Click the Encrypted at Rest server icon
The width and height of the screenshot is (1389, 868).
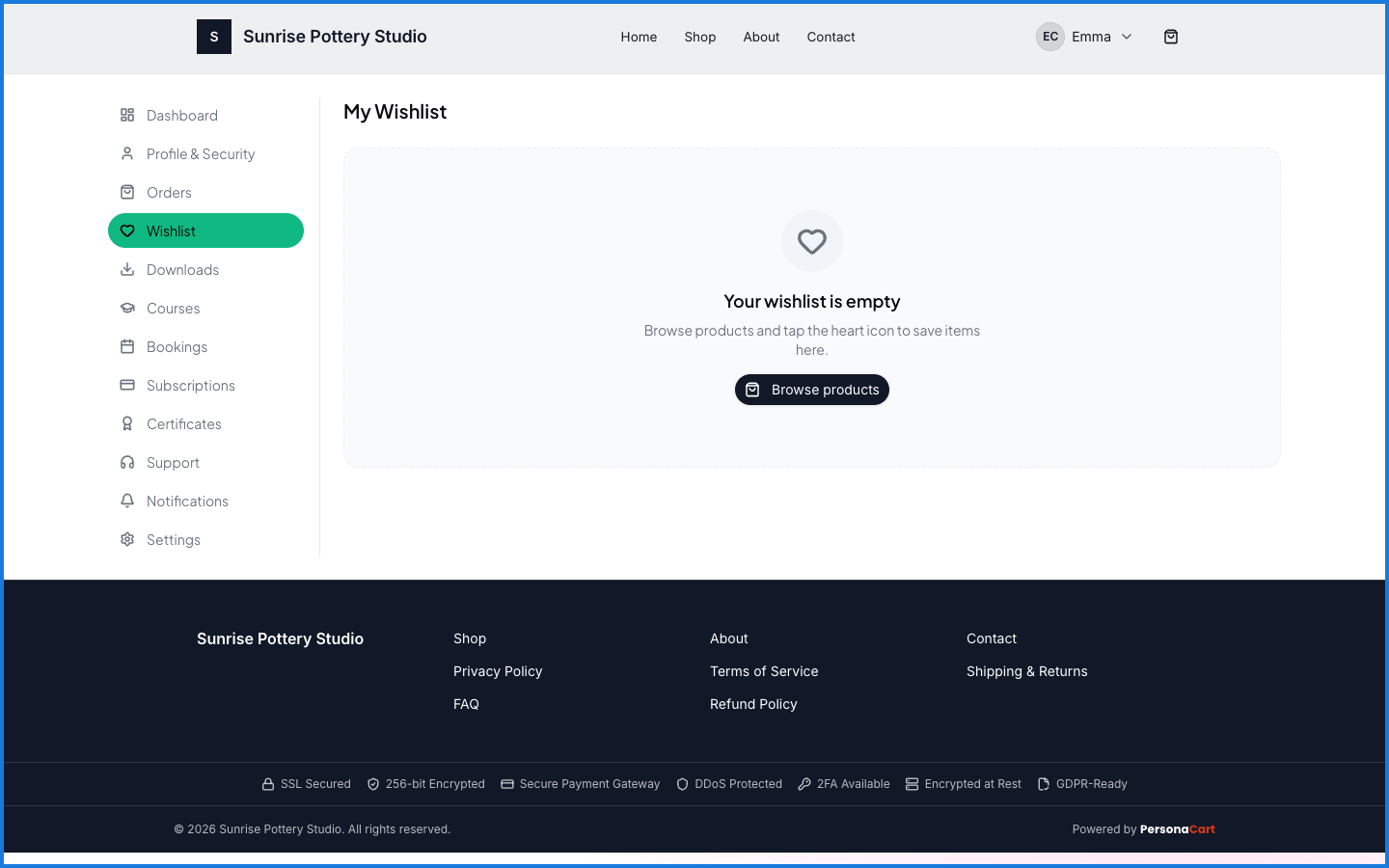912,784
